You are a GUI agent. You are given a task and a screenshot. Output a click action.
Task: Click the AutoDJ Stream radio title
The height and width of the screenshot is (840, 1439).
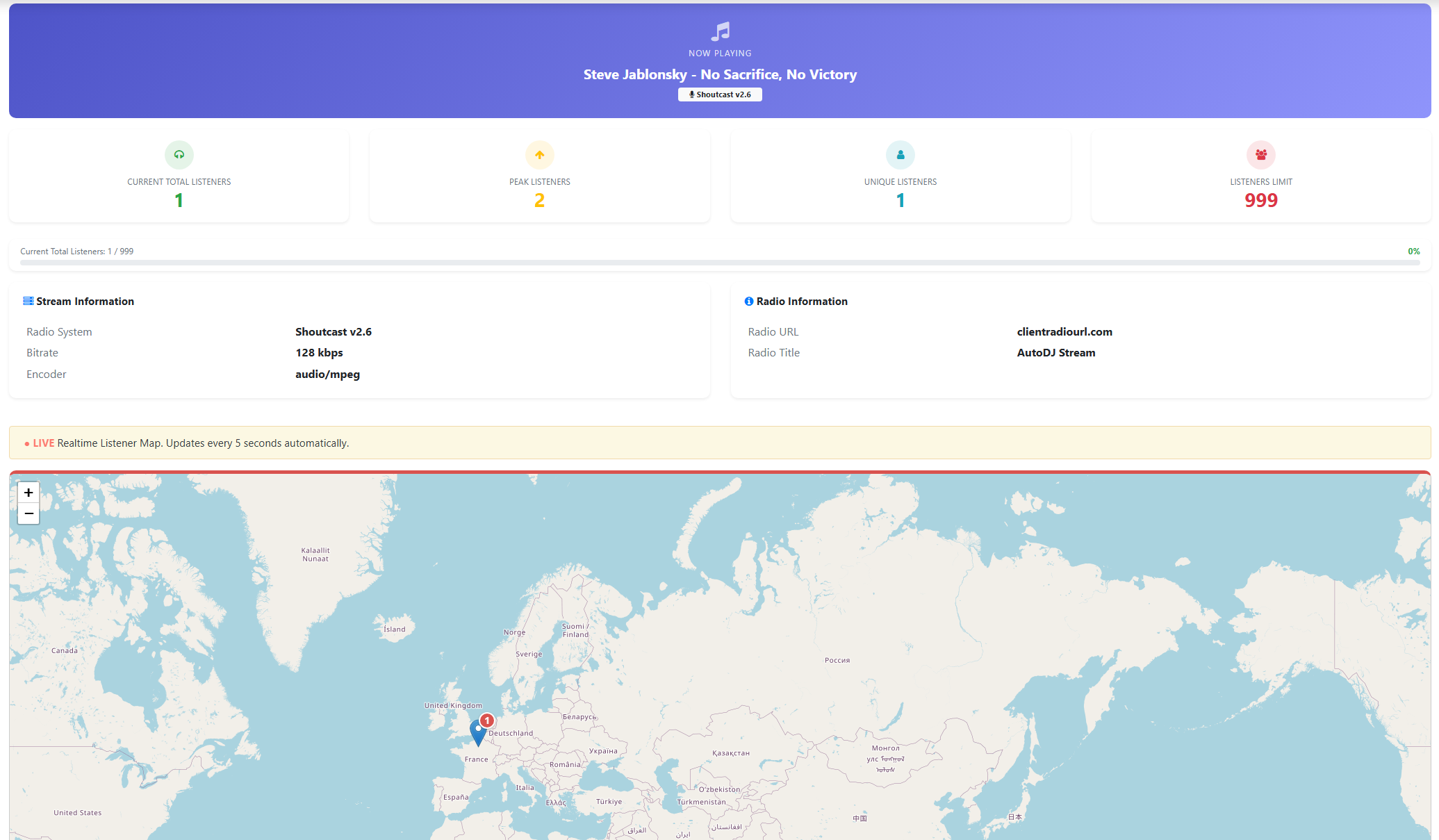[x=1056, y=353]
